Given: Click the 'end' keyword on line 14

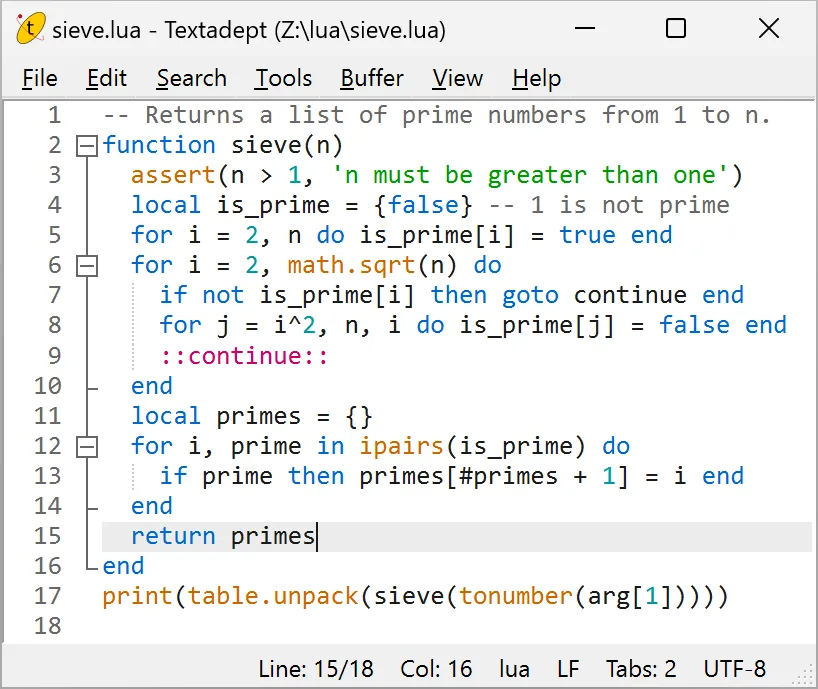Looking at the screenshot, I should tap(151, 506).
